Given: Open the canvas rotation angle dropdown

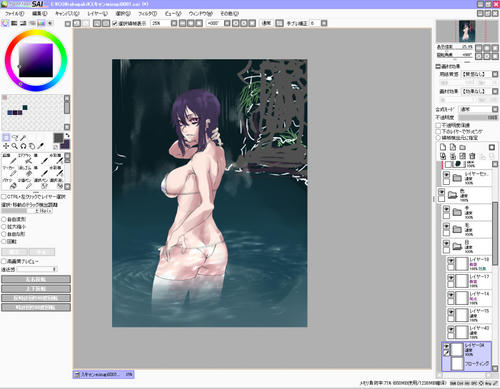Looking at the screenshot, I should 227,23.
